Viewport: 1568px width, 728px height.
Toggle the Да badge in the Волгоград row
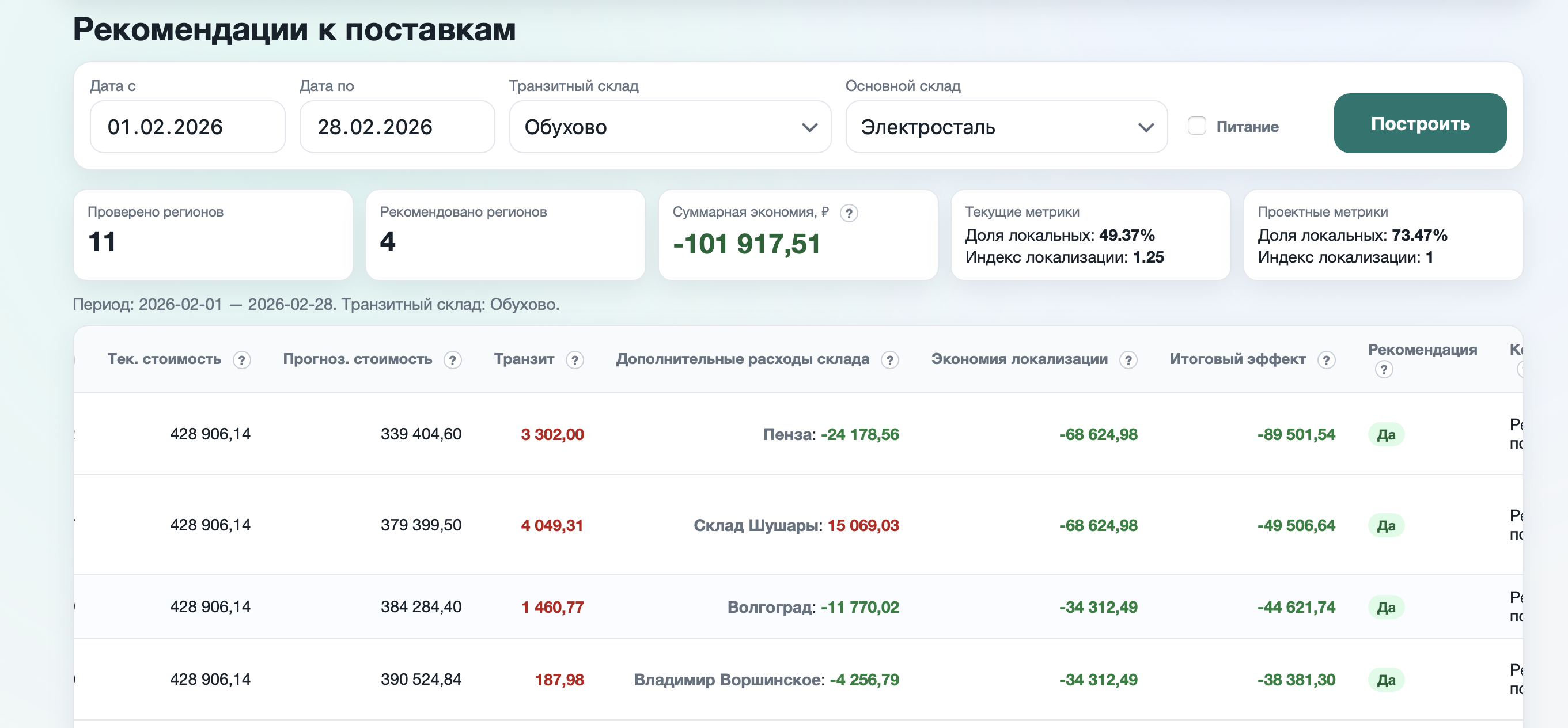(1386, 607)
